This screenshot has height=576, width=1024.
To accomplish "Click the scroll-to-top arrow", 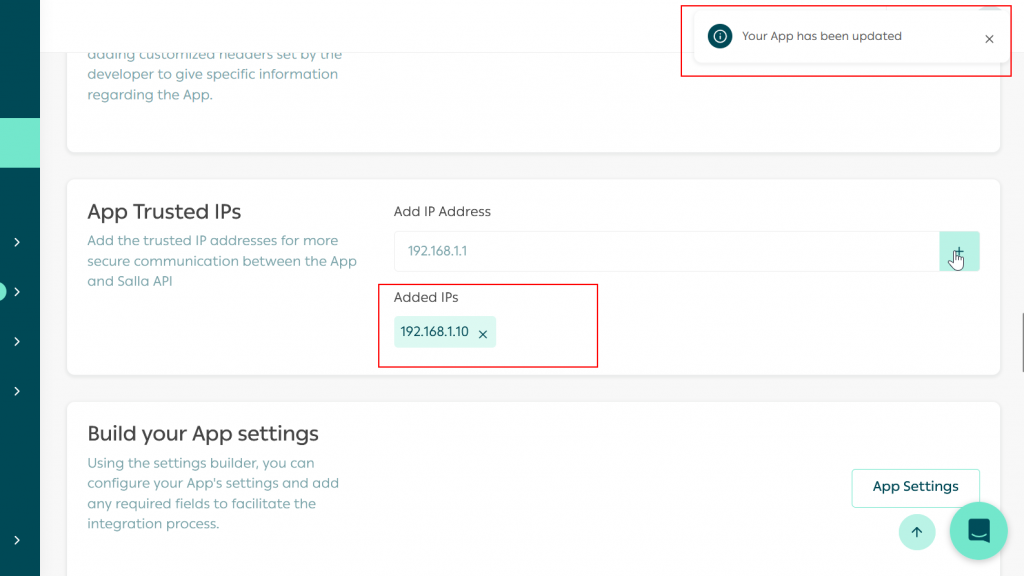I will click(x=916, y=532).
